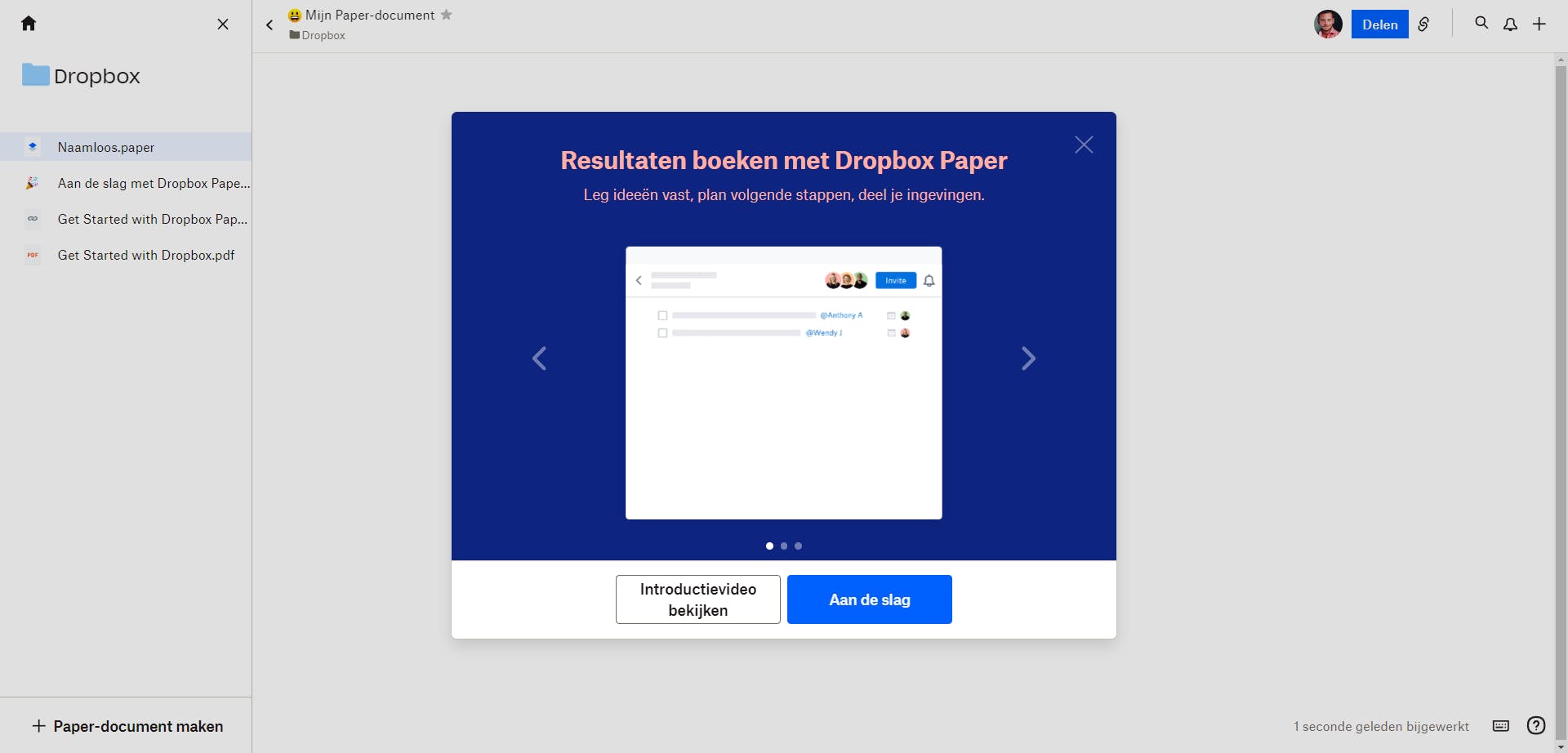Click the PDF icon of Get Started with Dropbox.pdf
This screenshot has height=753, width=1568.
click(32, 255)
